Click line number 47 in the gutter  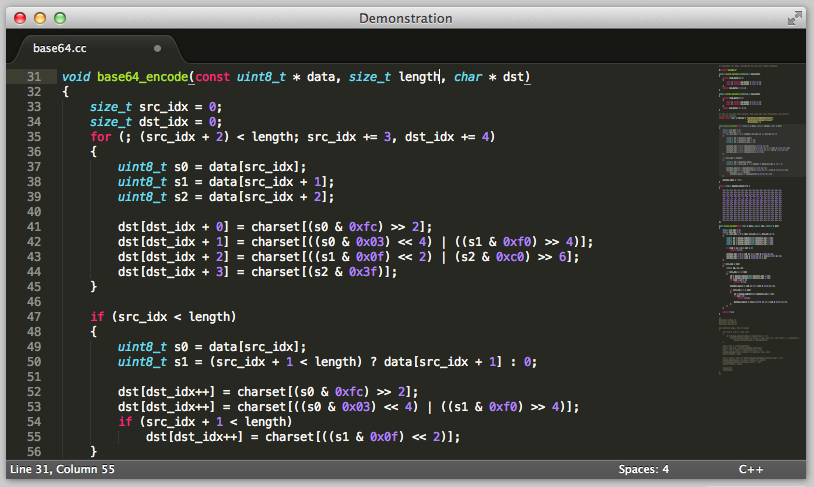[34, 317]
